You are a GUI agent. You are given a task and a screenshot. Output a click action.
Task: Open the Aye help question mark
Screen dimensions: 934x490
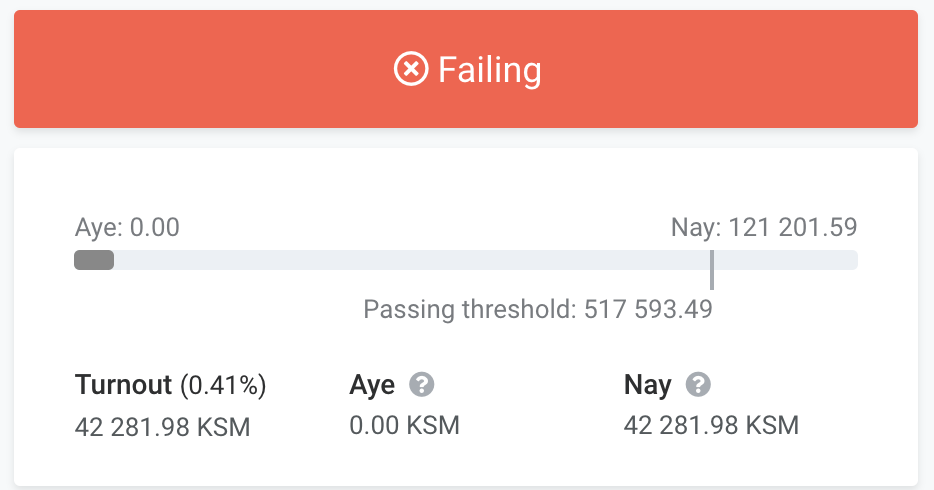tap(422, 384)
